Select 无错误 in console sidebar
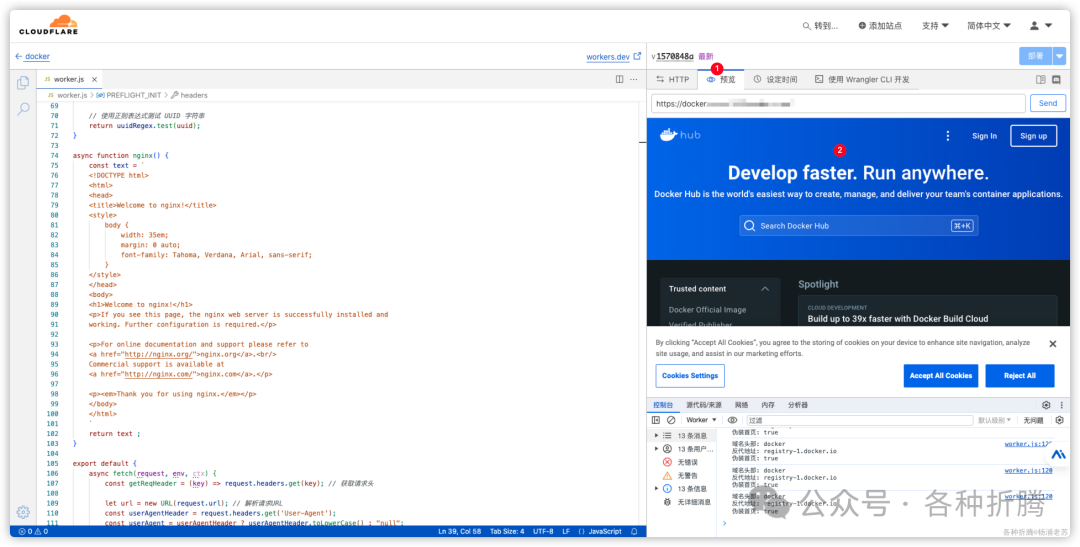 point(687,462)
